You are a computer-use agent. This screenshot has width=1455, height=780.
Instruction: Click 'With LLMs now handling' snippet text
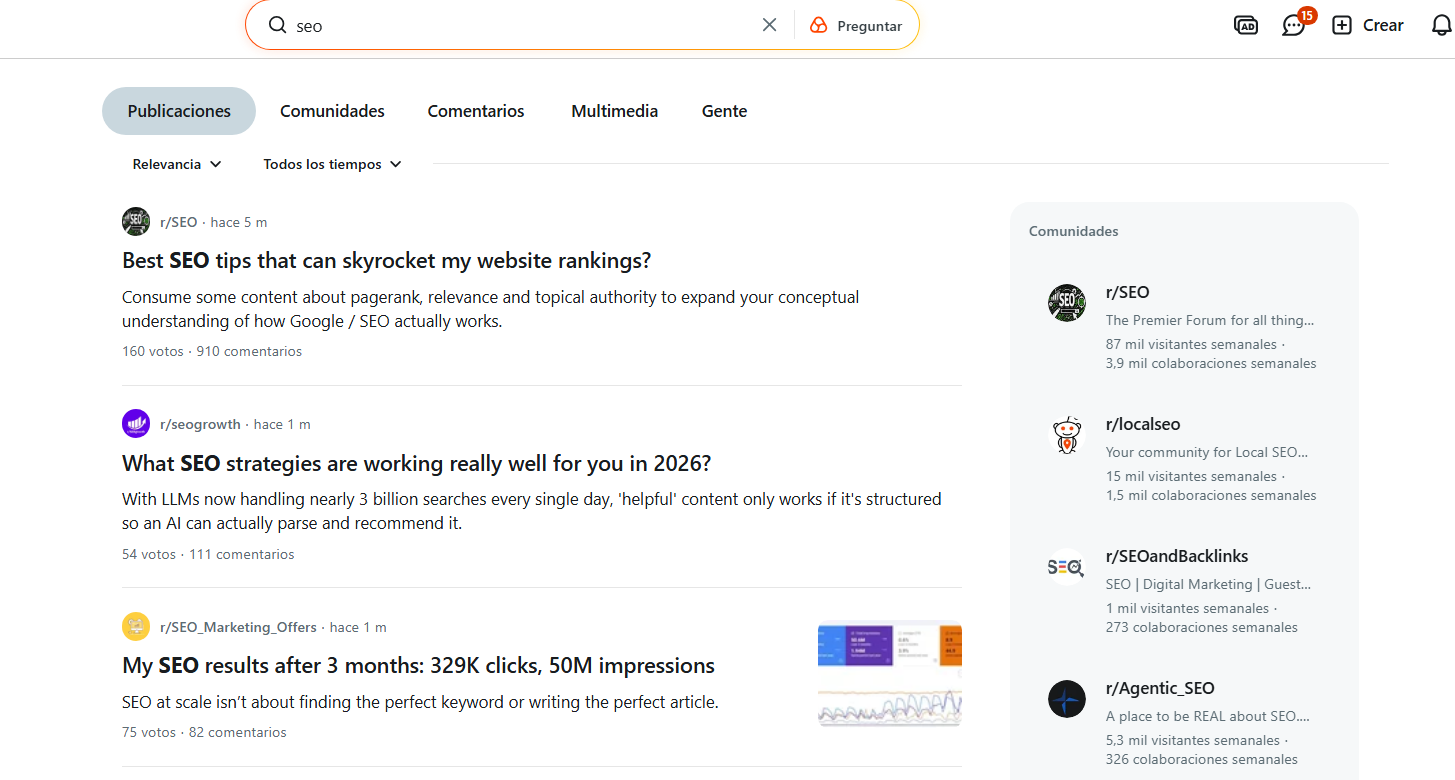coord(532,511)
